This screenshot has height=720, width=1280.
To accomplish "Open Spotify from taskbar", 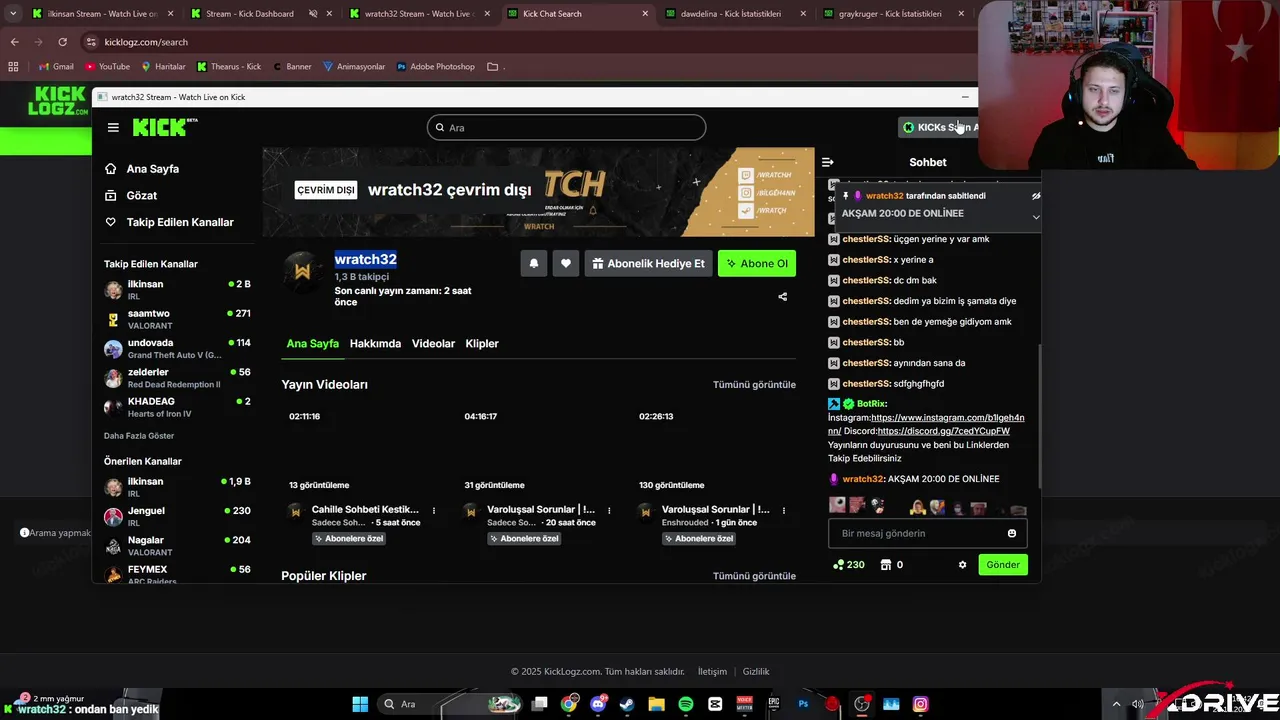I will tap(686, 704).
